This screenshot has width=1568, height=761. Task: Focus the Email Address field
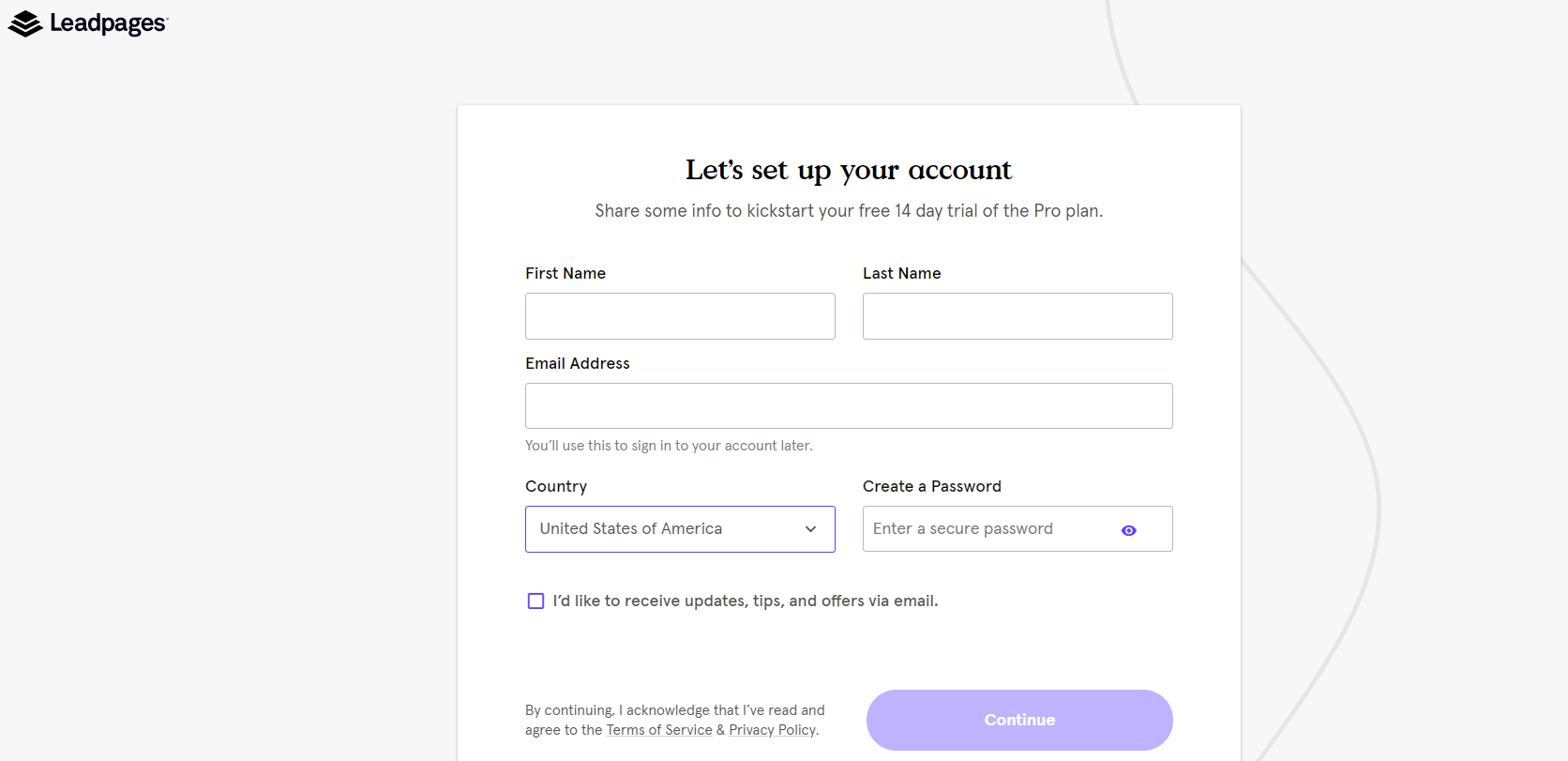(849, 405)
